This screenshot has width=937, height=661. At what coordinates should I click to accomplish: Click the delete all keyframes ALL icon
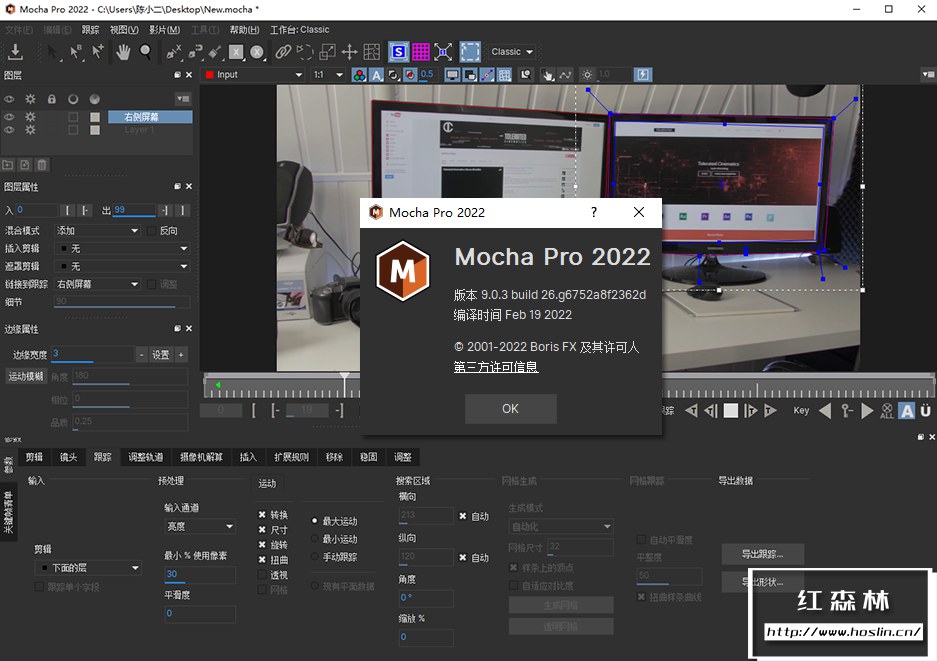[x=887, y=411]
